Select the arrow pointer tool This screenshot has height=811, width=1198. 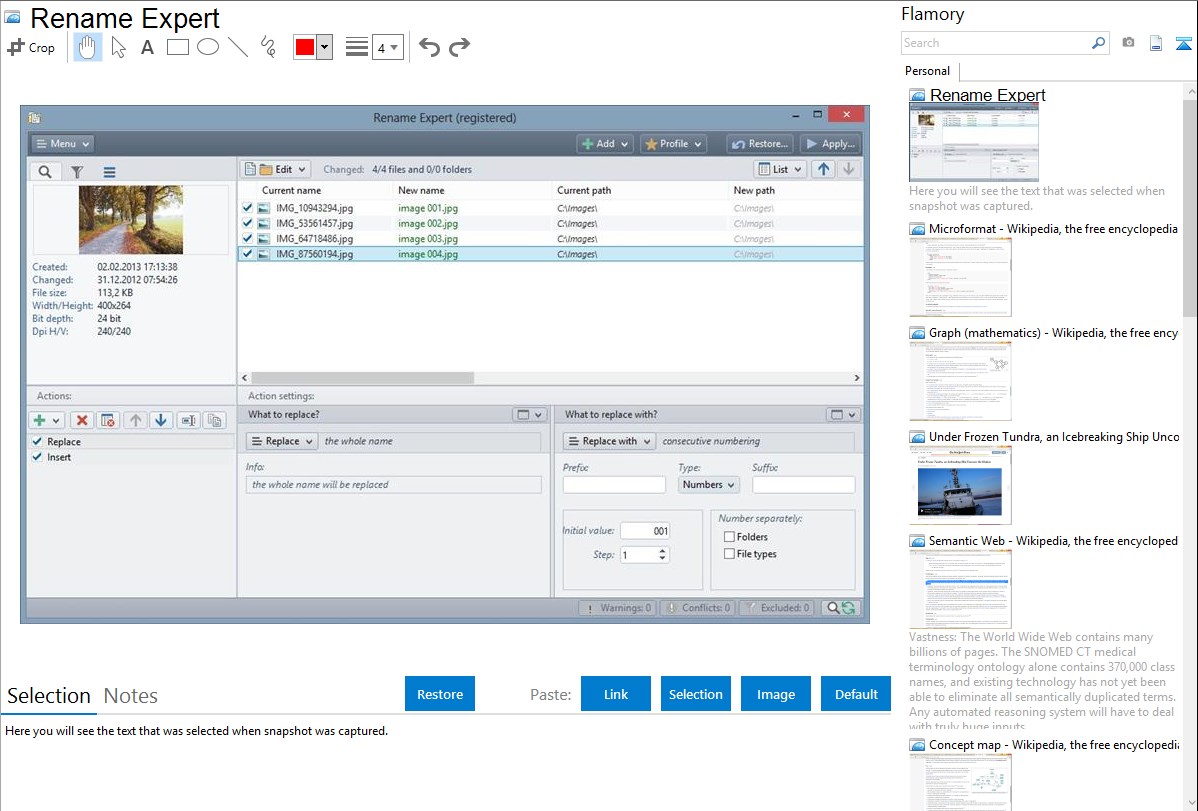tap(118, 47)
